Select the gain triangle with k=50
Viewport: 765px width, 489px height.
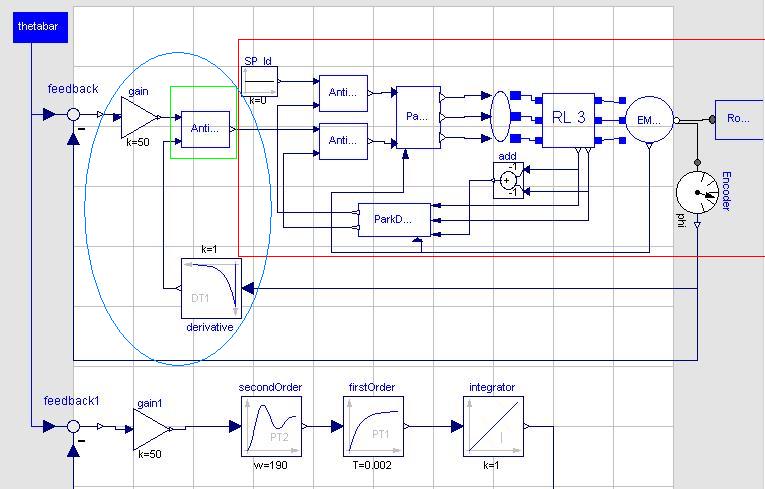tap(139, 118)
